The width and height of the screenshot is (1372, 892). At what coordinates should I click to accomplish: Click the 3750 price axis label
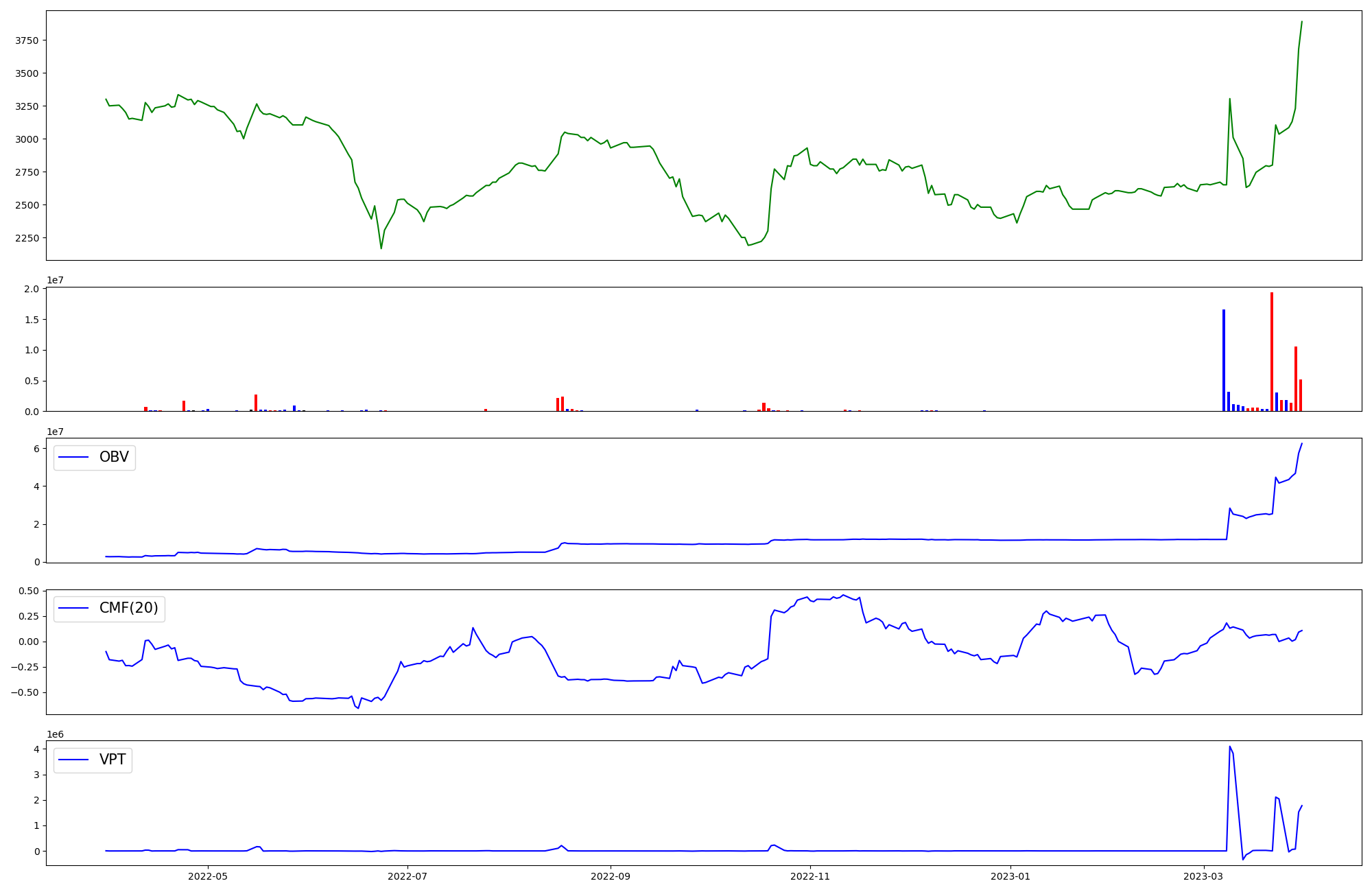point(27,40)
